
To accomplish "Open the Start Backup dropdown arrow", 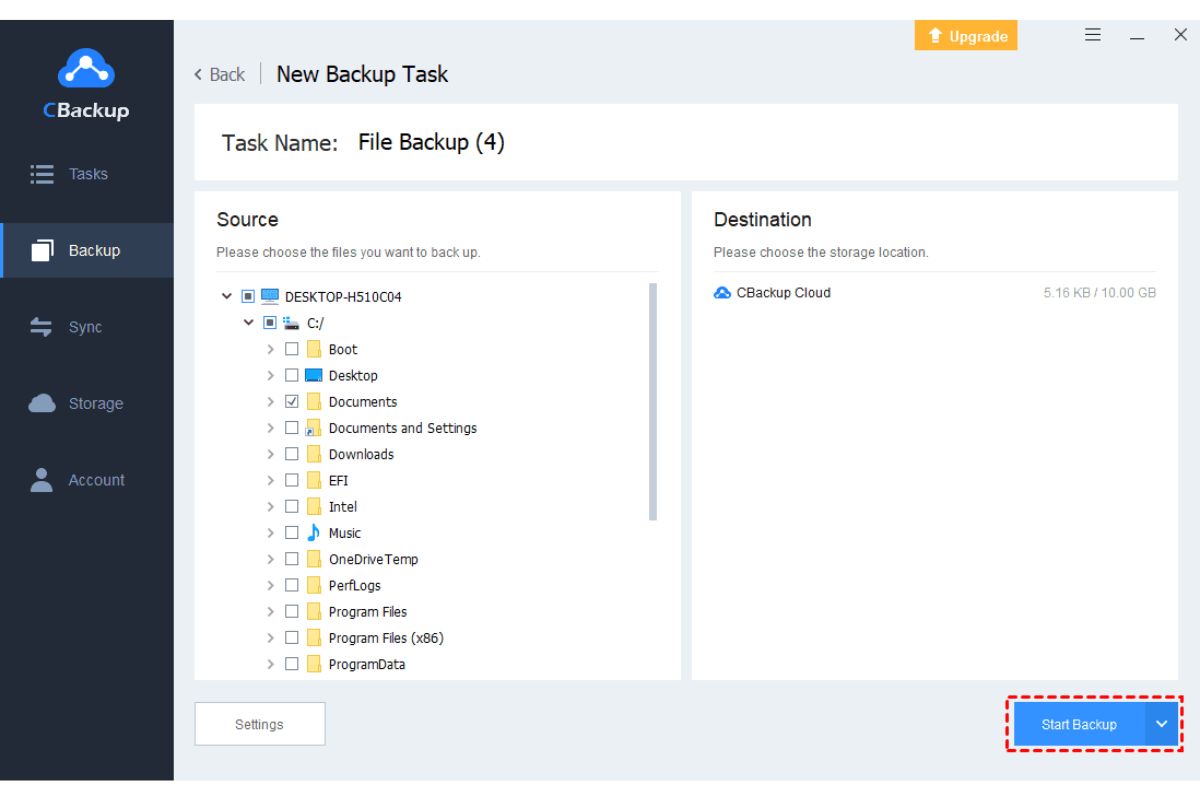I will [1161, 724].
